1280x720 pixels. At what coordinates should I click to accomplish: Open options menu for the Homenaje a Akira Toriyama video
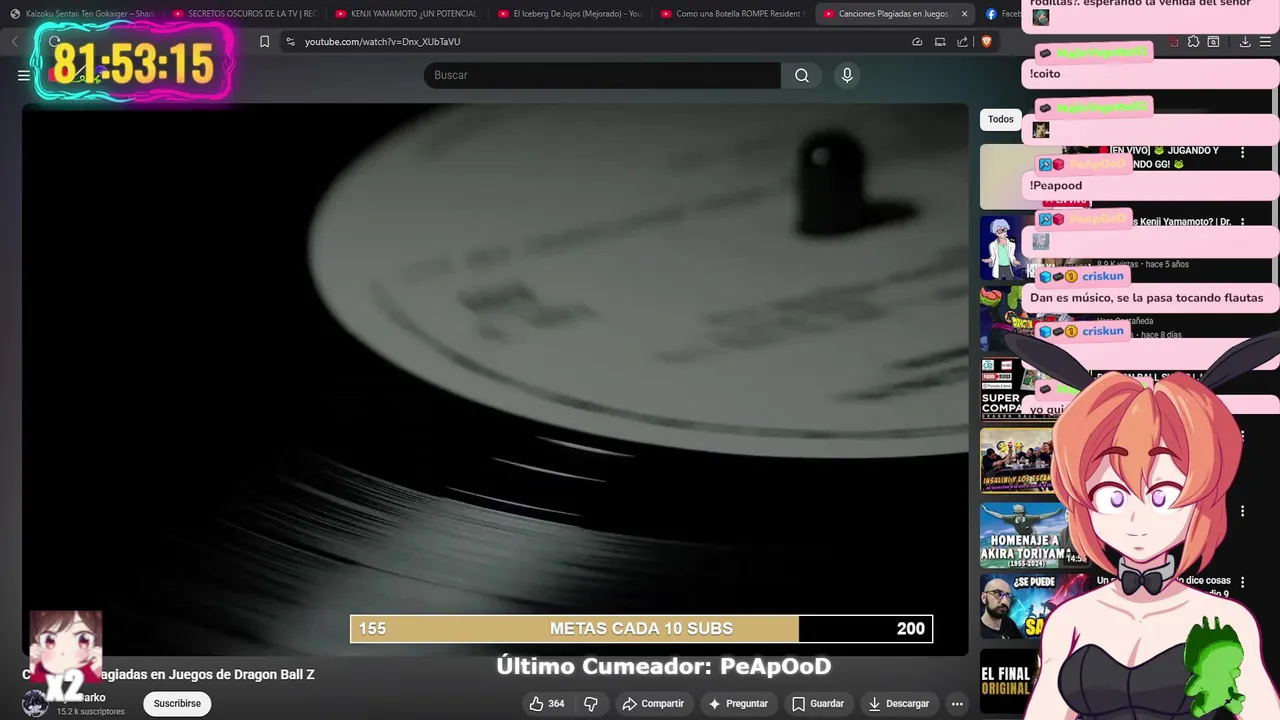point(1242,511)
